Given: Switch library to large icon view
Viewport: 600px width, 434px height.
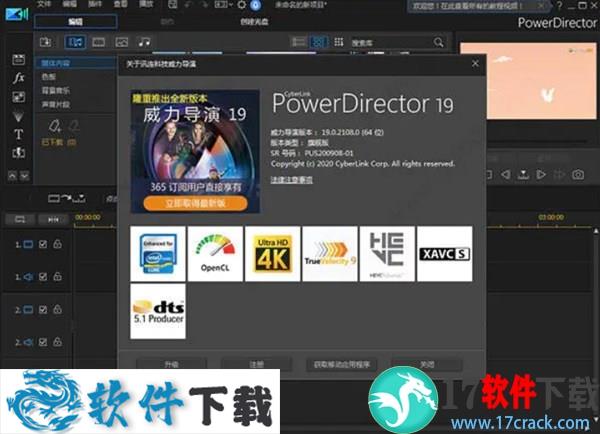Looking at the screenshot, I should tap(318, 42).
